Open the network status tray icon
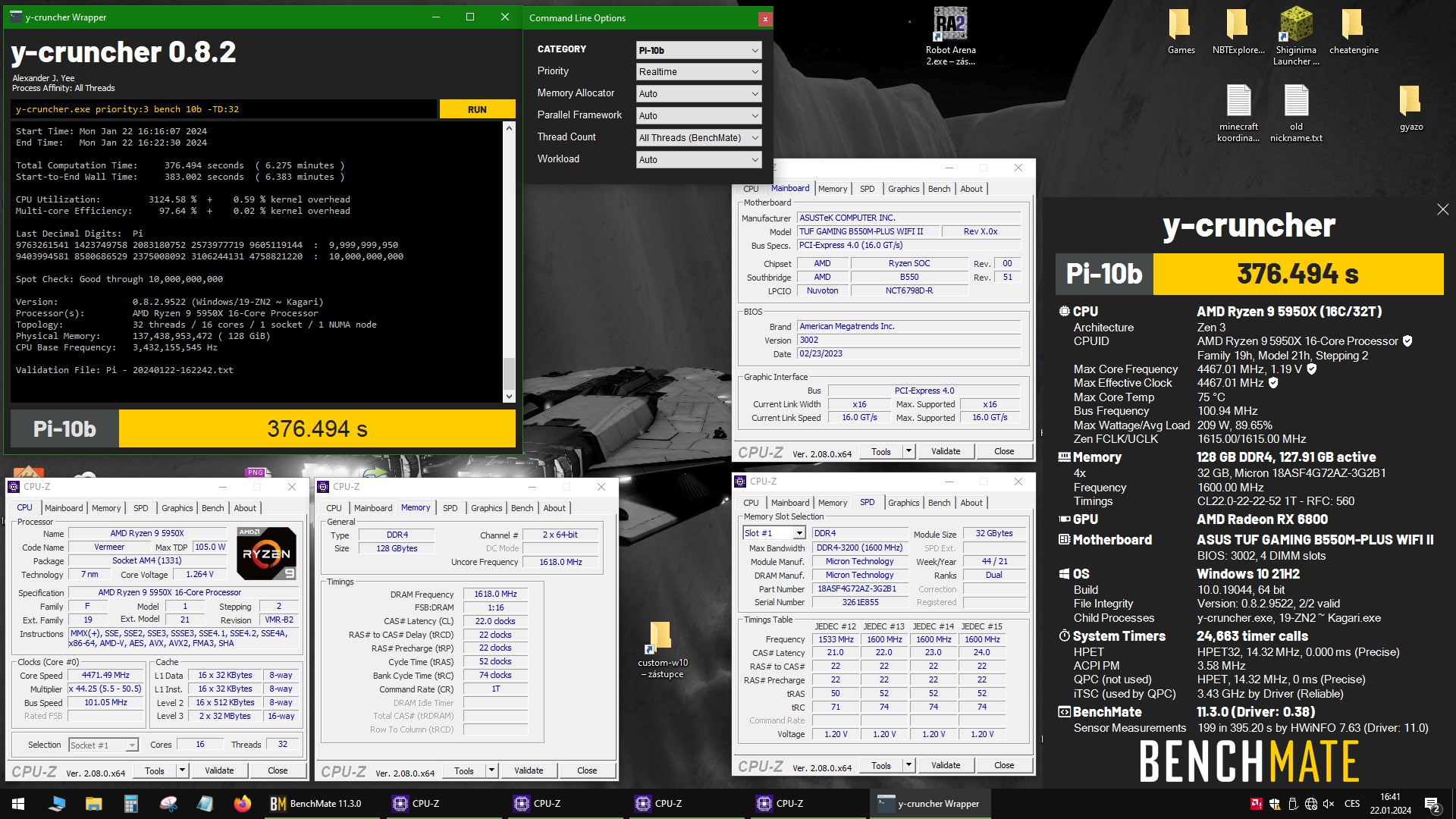Screen dimensions: 1456x819 click(1311, 804)
